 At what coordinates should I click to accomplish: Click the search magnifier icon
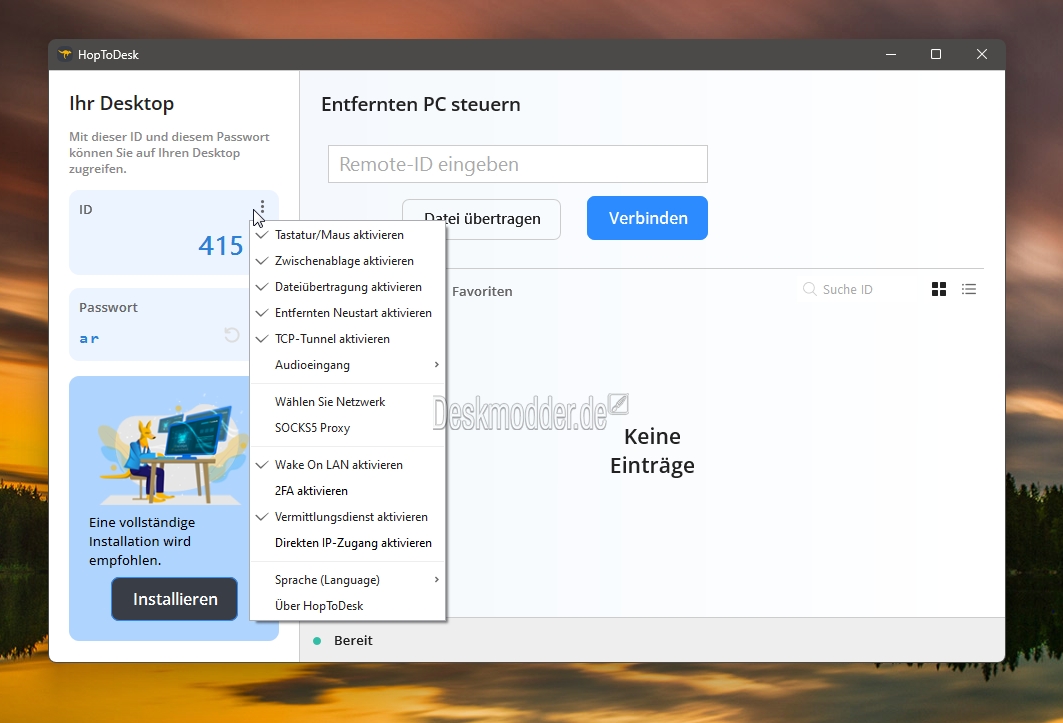pos(809,290)
